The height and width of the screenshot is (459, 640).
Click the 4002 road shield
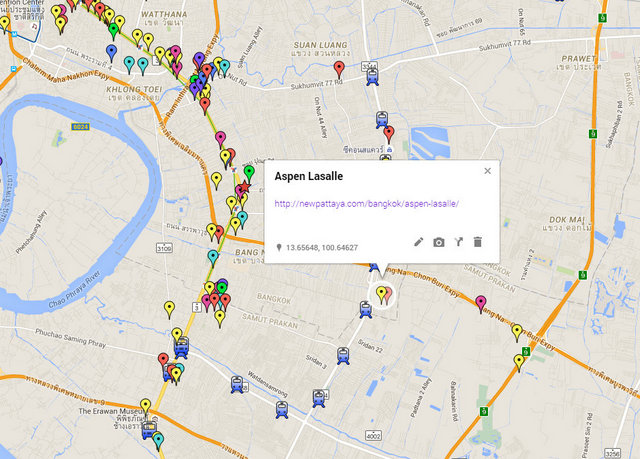point(373,435)
